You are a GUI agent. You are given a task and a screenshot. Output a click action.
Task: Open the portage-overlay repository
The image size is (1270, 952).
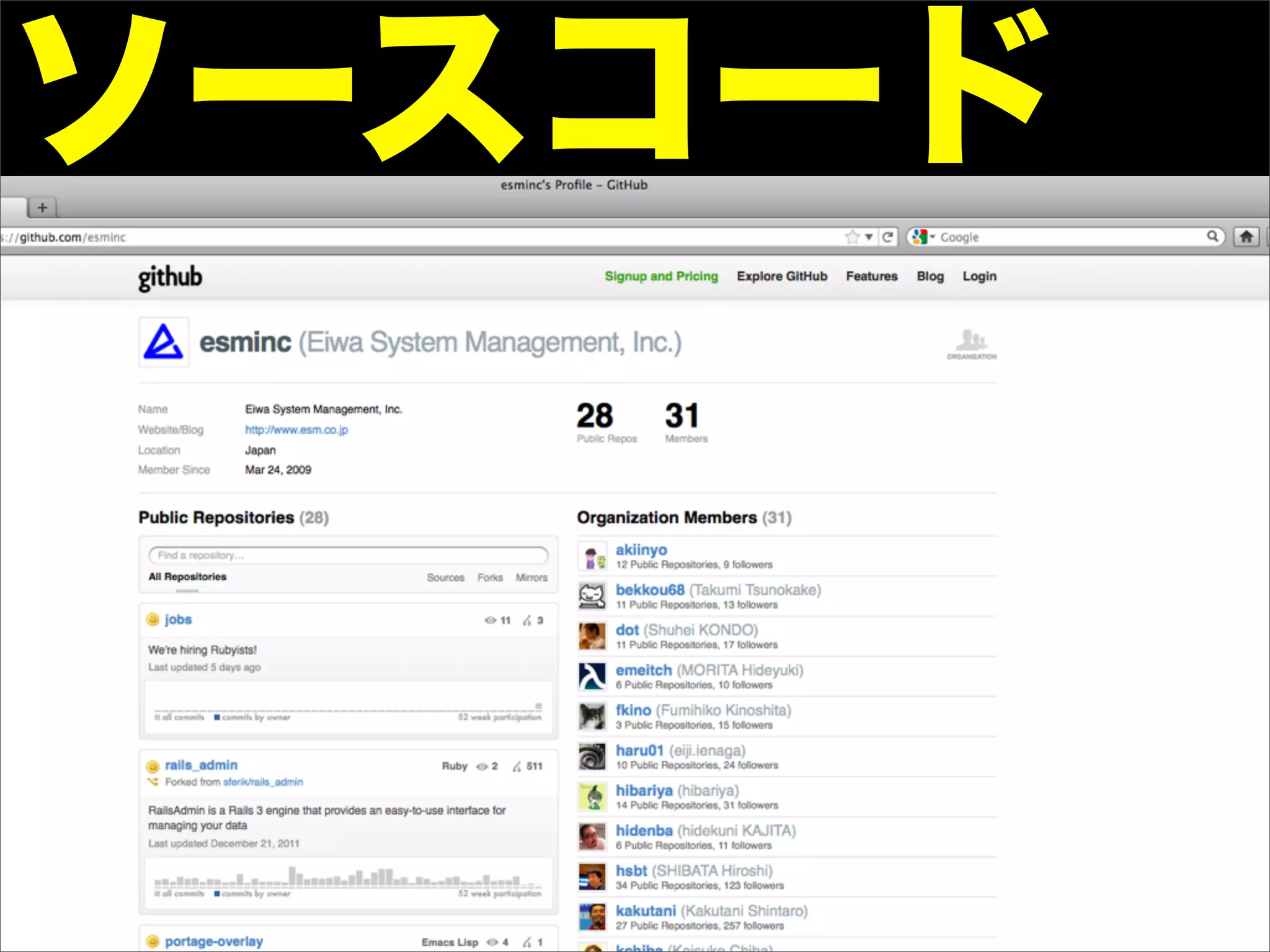coord(214,941)
